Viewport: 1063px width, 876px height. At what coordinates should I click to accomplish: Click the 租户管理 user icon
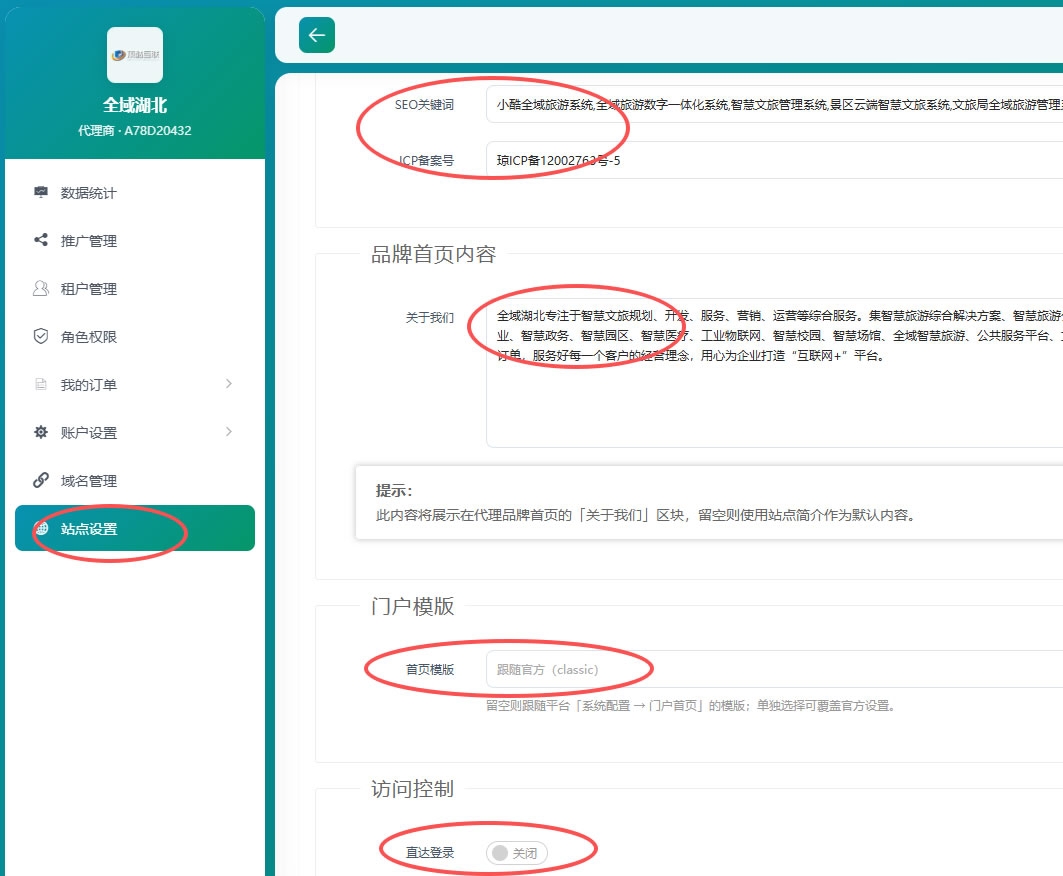41,288
